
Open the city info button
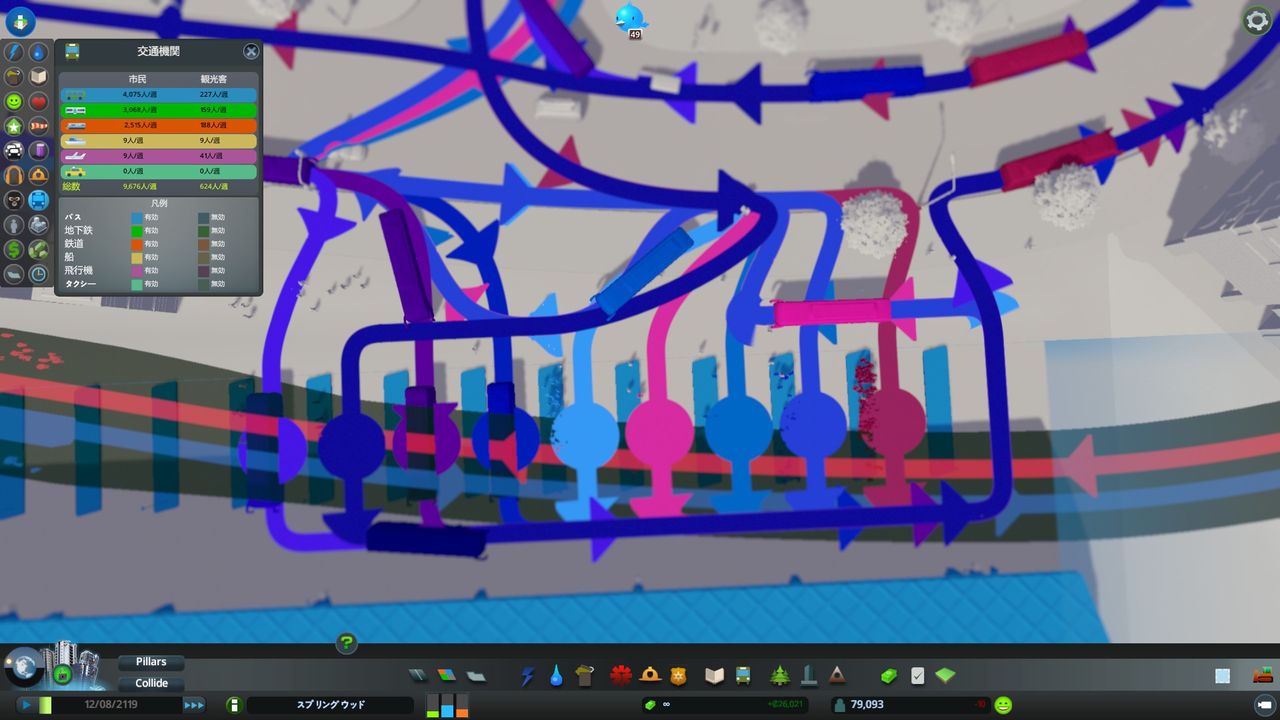pyautogui.click(x=234, y=705)
